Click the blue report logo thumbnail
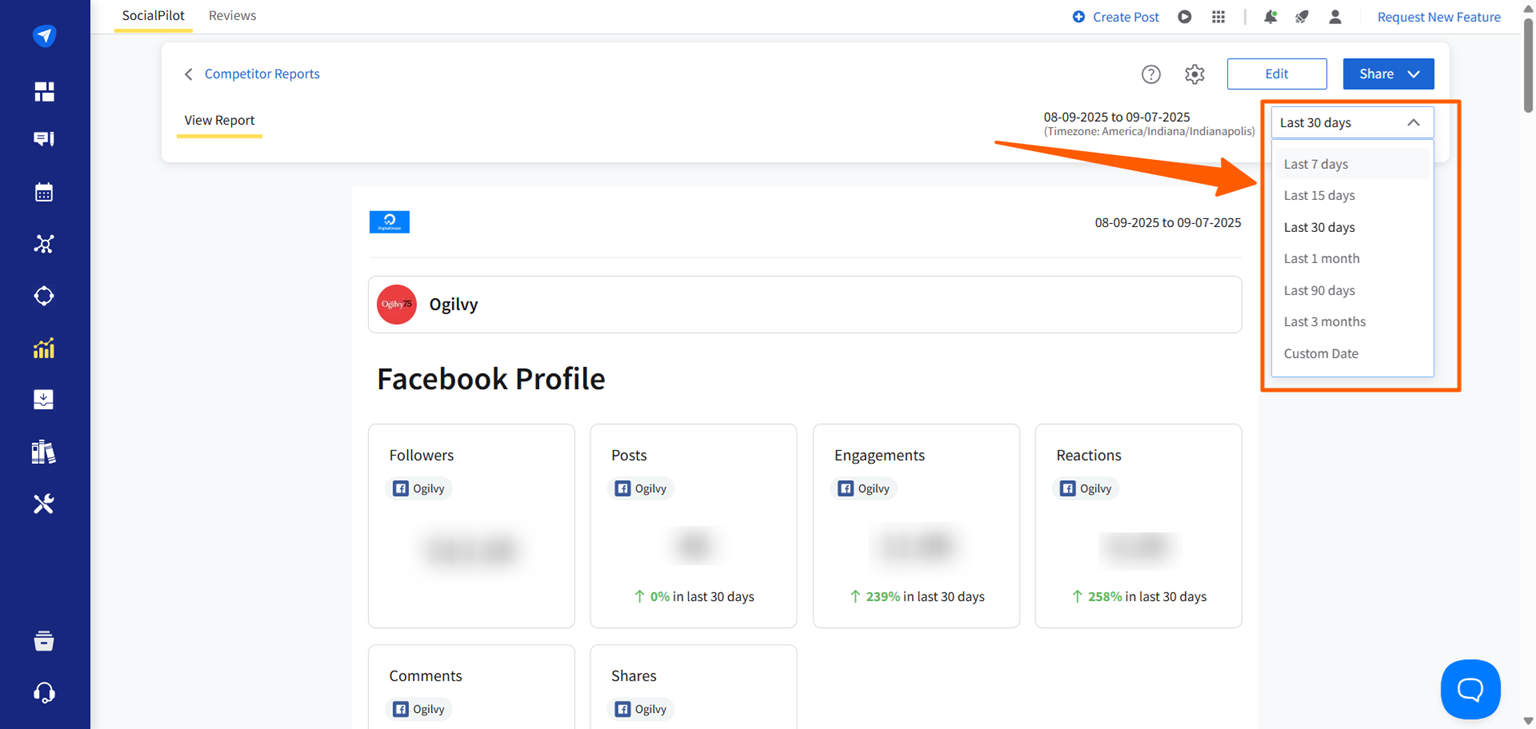Screen dimensions: 1536x729 click(389, 222)
